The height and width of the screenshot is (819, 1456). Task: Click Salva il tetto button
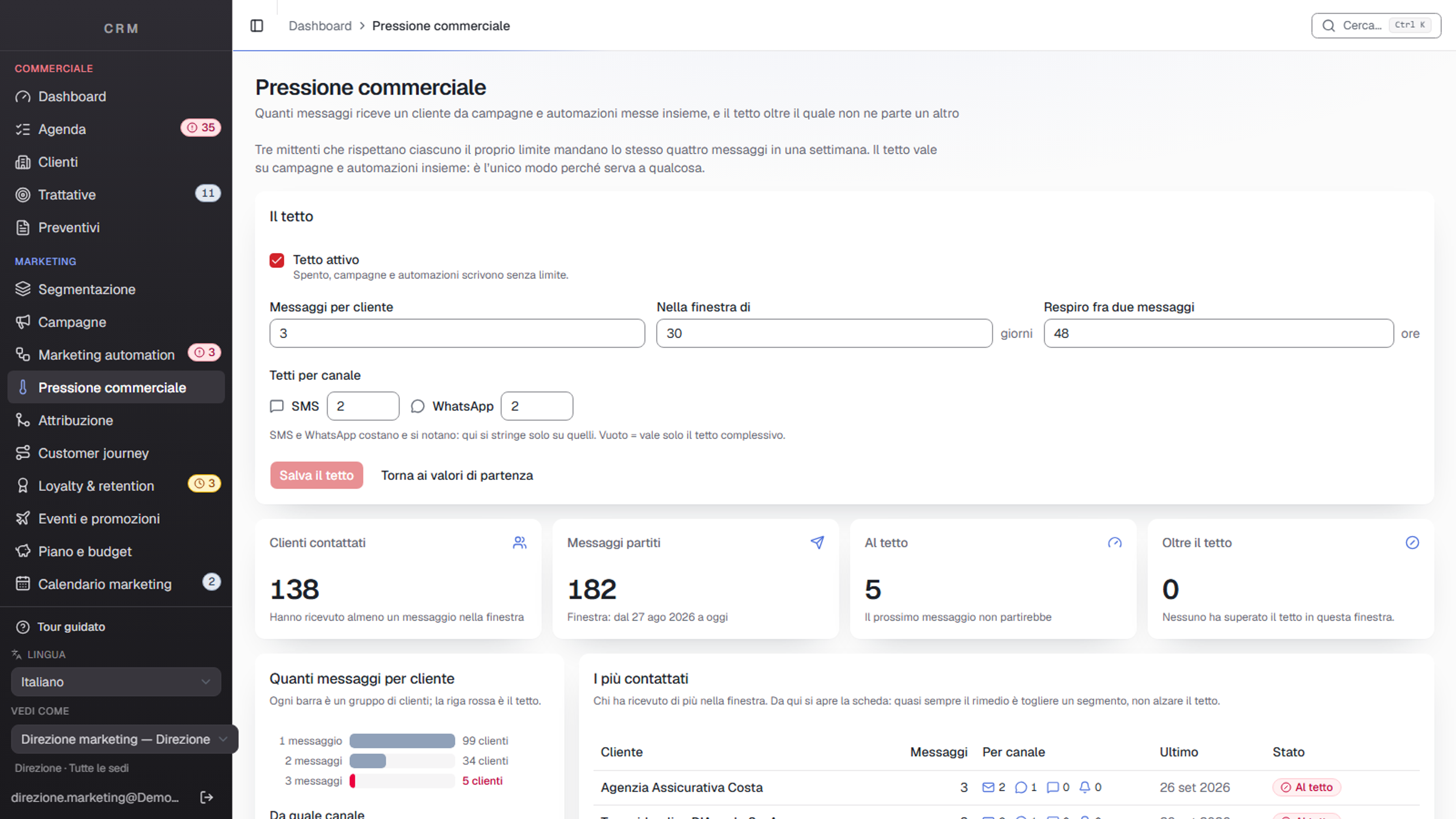point(317,475)
